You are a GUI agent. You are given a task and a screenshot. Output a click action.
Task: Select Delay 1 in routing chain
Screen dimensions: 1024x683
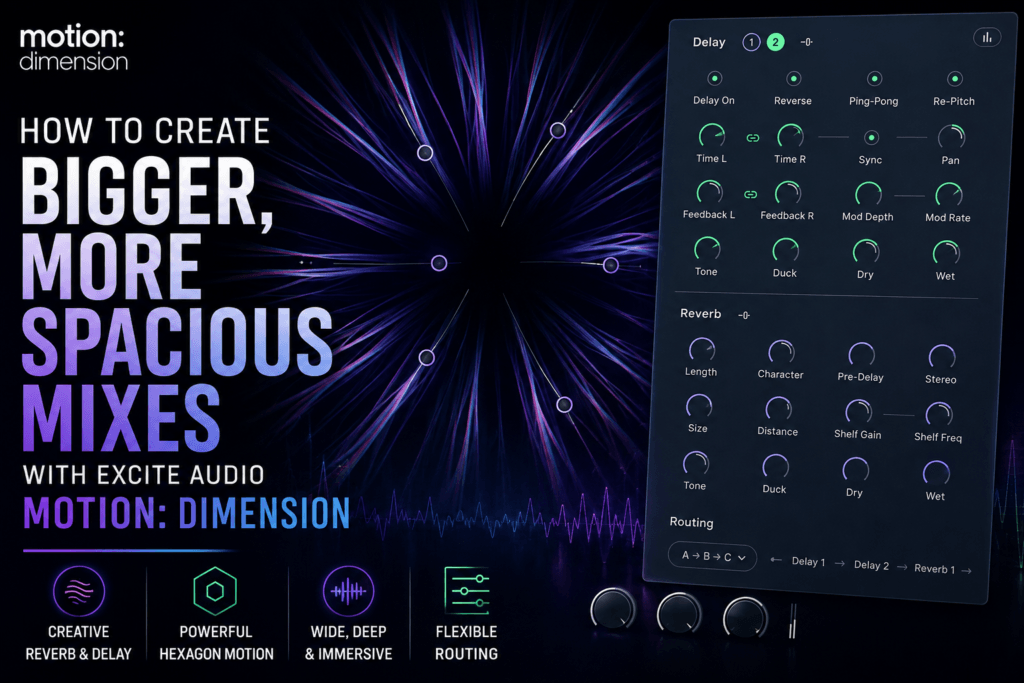pos(808,562)
